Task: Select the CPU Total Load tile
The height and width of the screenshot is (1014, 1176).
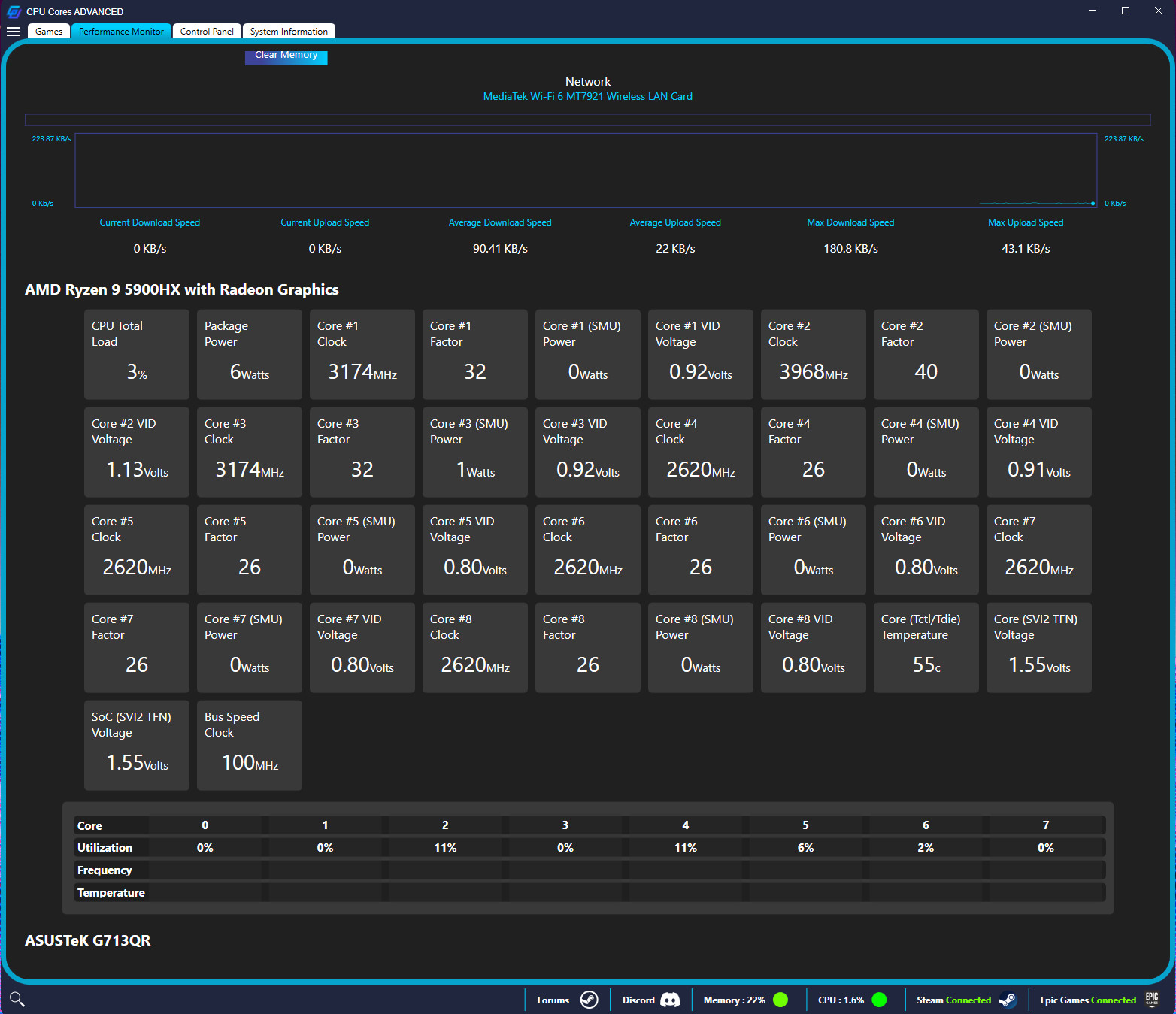Action: 136,354
